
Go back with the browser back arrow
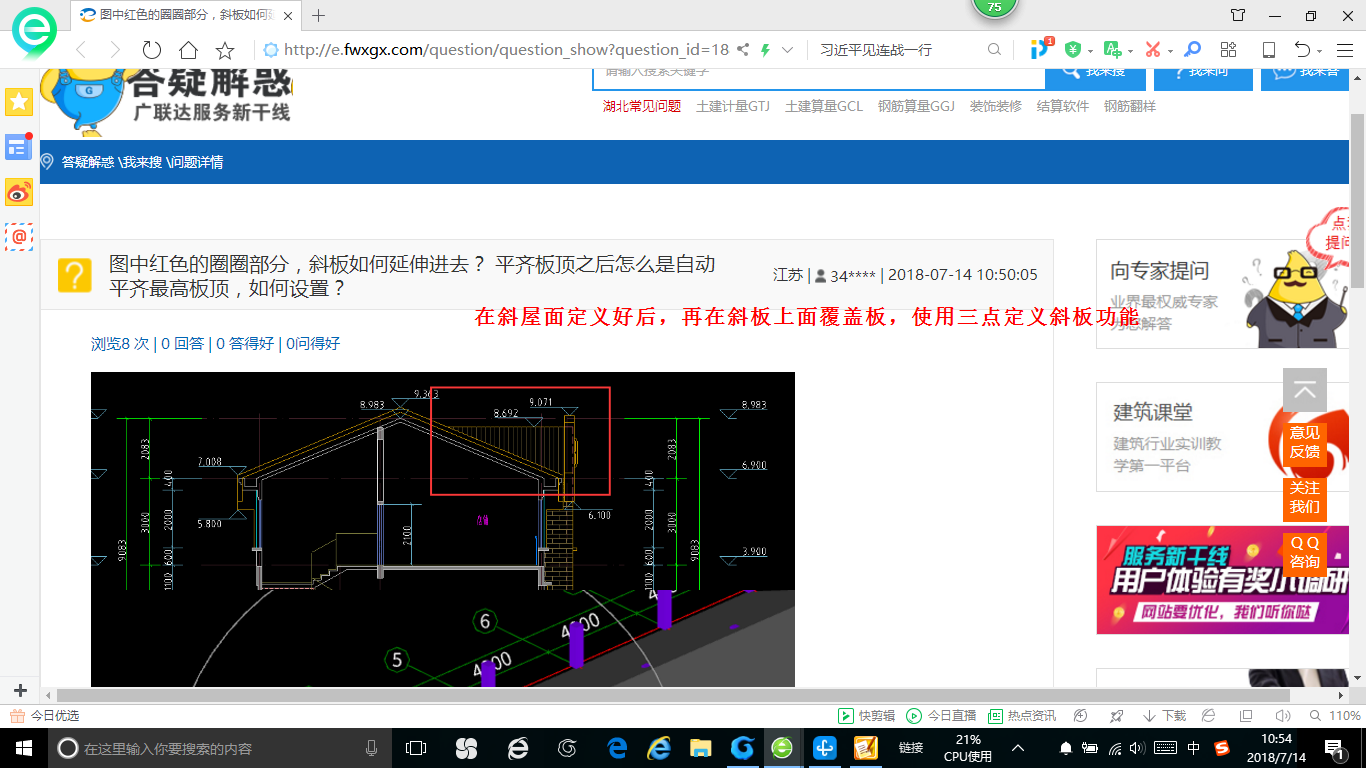coord(80,50)
